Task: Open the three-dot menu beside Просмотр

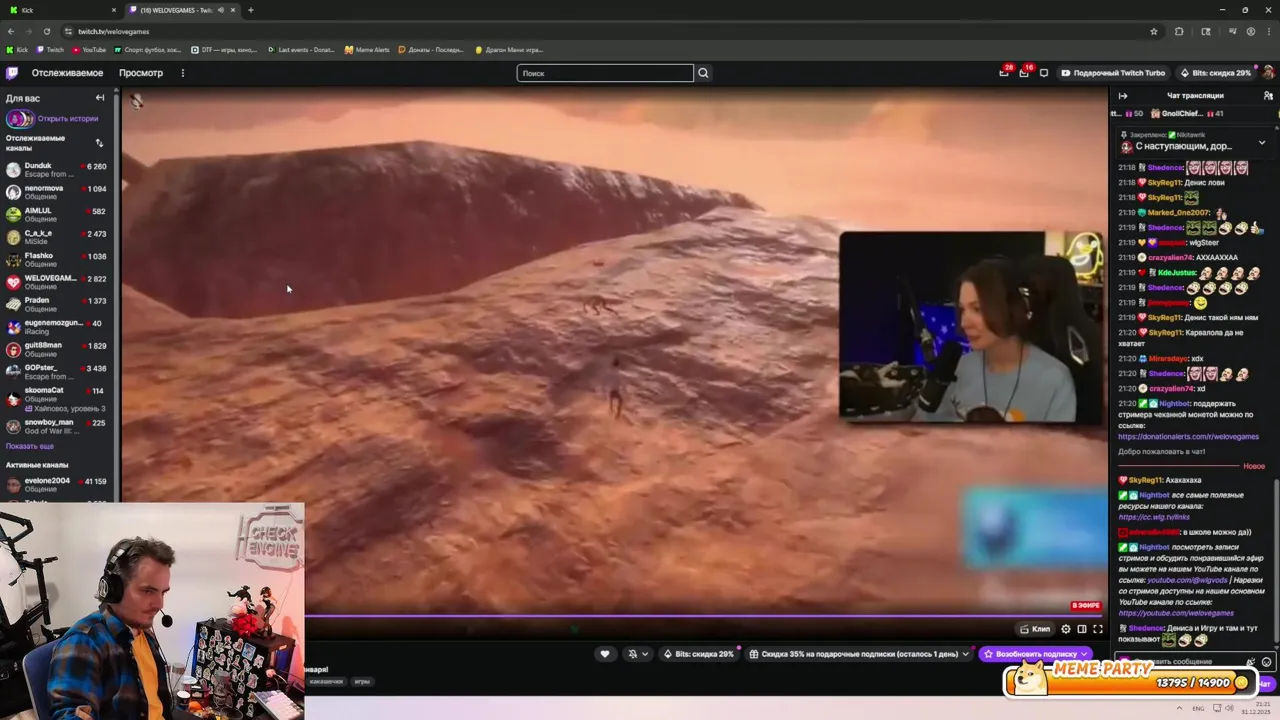Action: pyautogui.click(x=183, y=73)
